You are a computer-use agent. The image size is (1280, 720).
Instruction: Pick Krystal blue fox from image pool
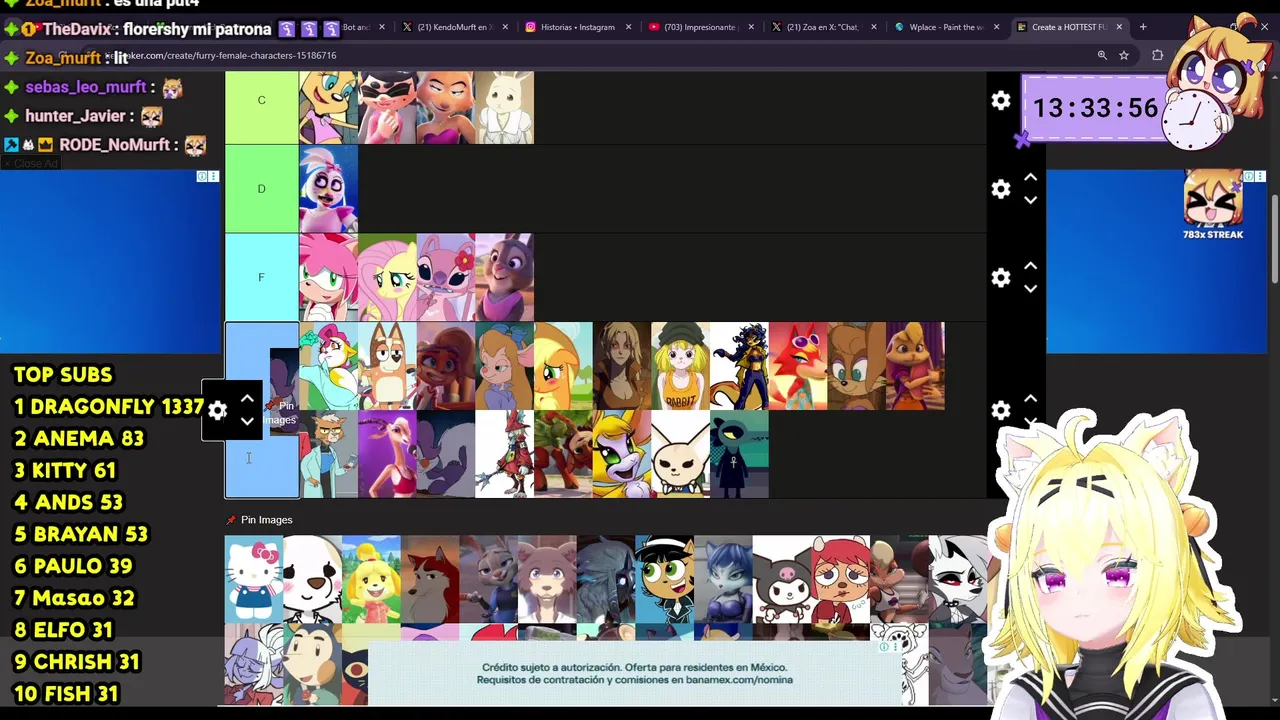(723, 579)
